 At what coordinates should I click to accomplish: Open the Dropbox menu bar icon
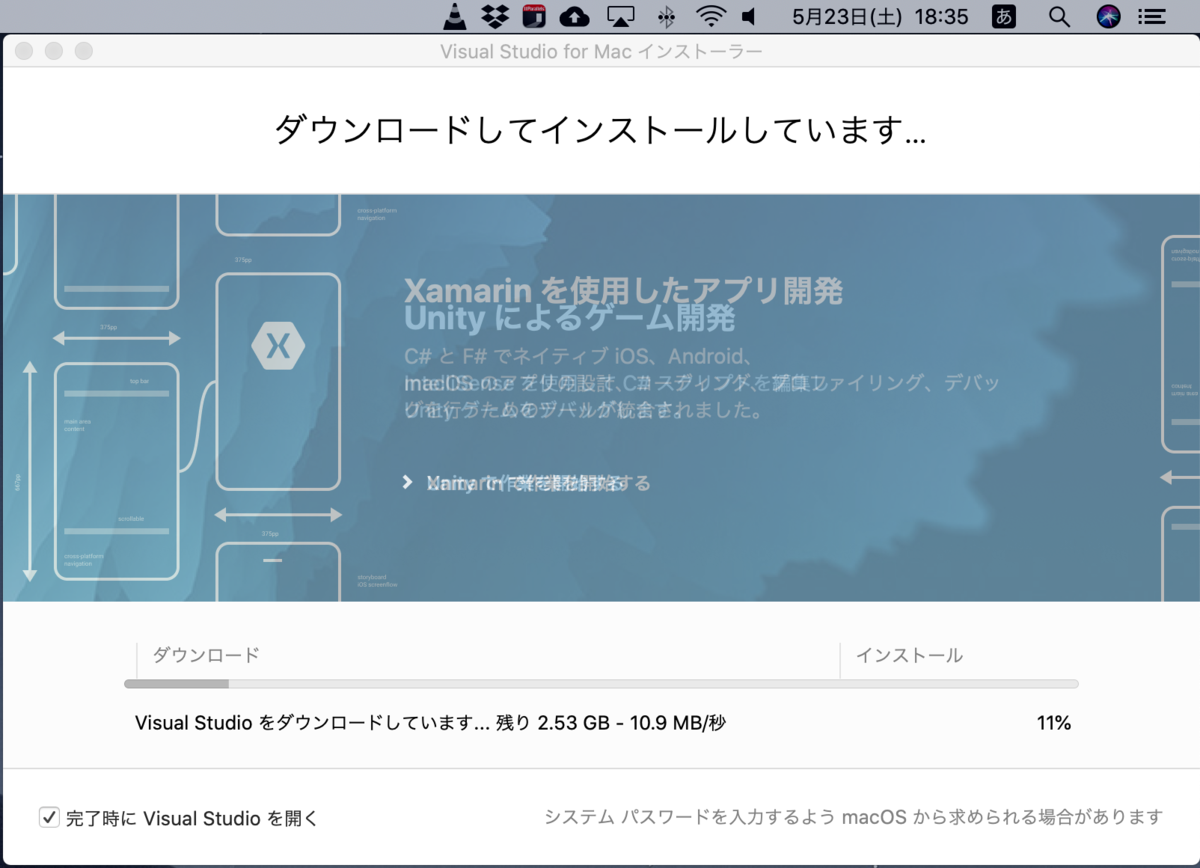[x=493, y=16]
